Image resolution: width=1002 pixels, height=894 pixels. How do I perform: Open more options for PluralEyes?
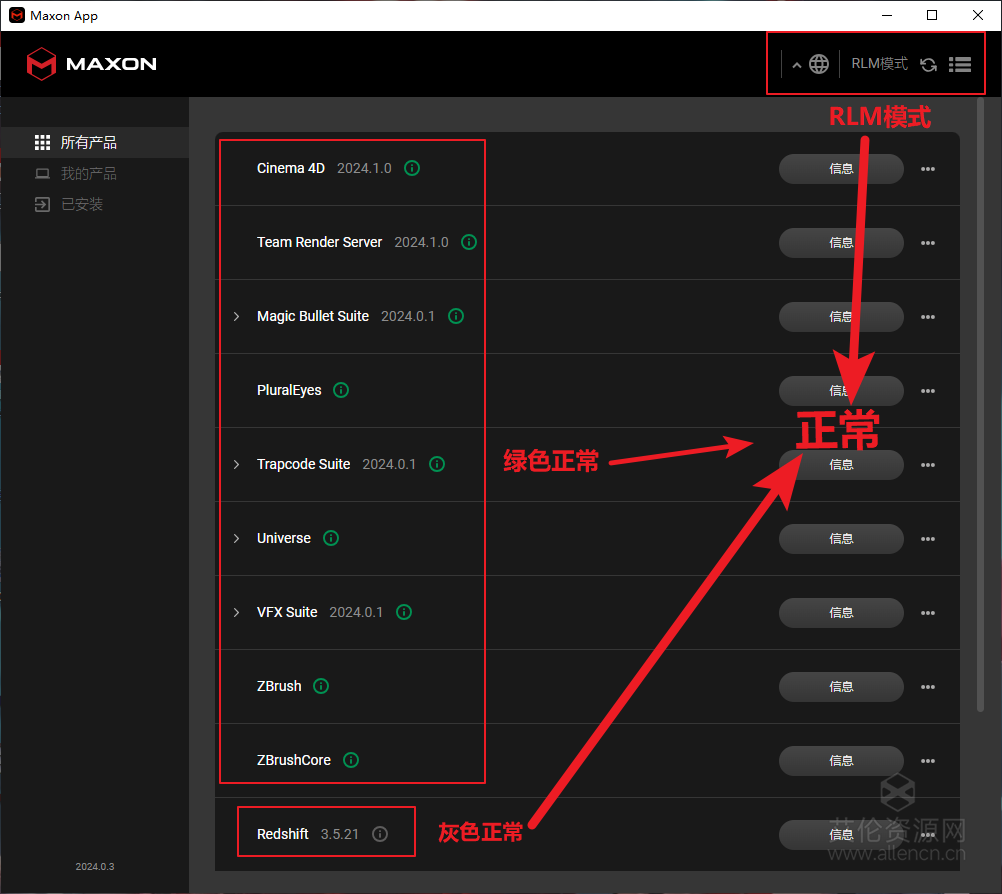928,390
